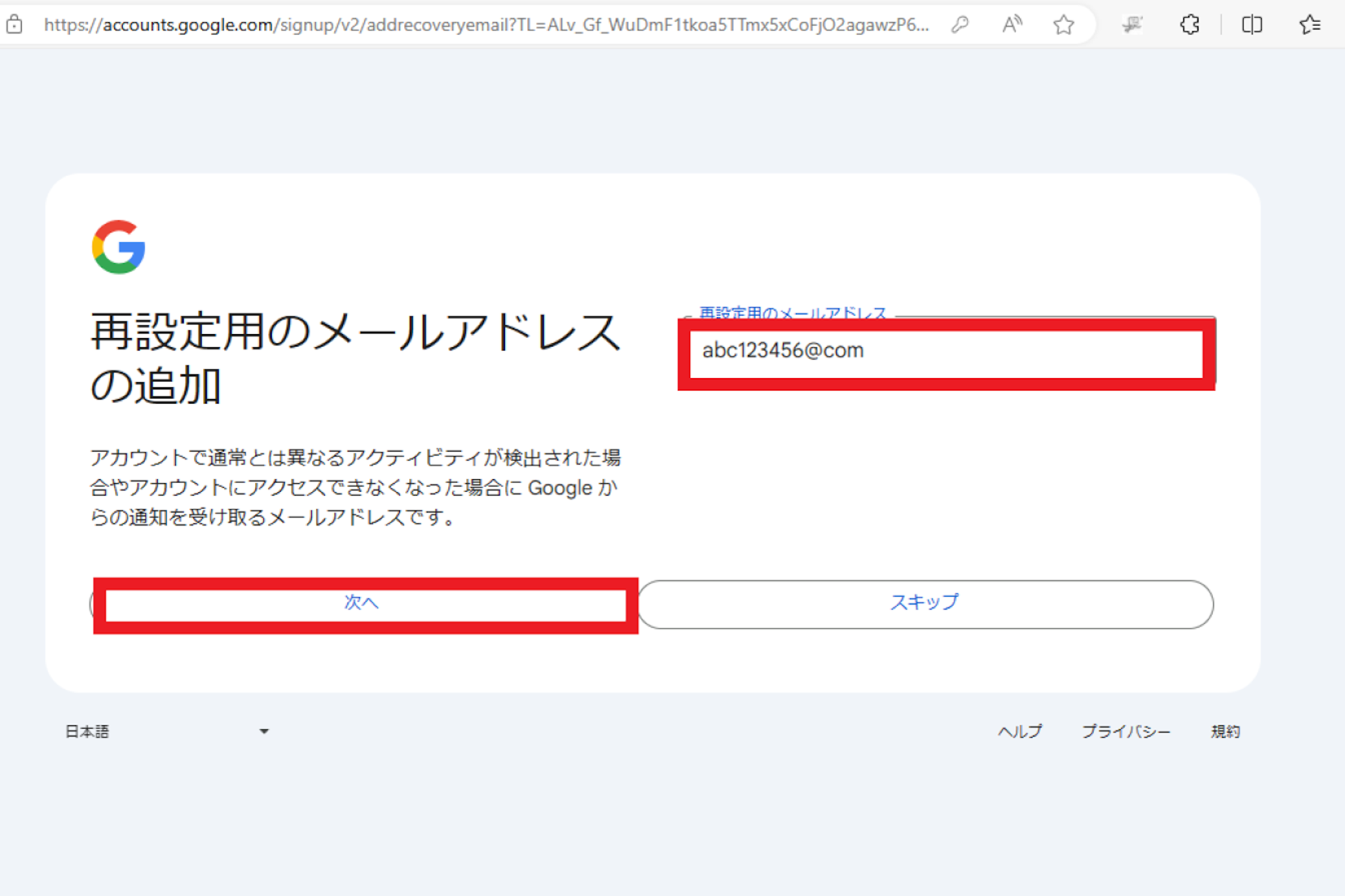
Task: Click the faded extension icon beside the puzzle piece
Action: click(1132, 25)
